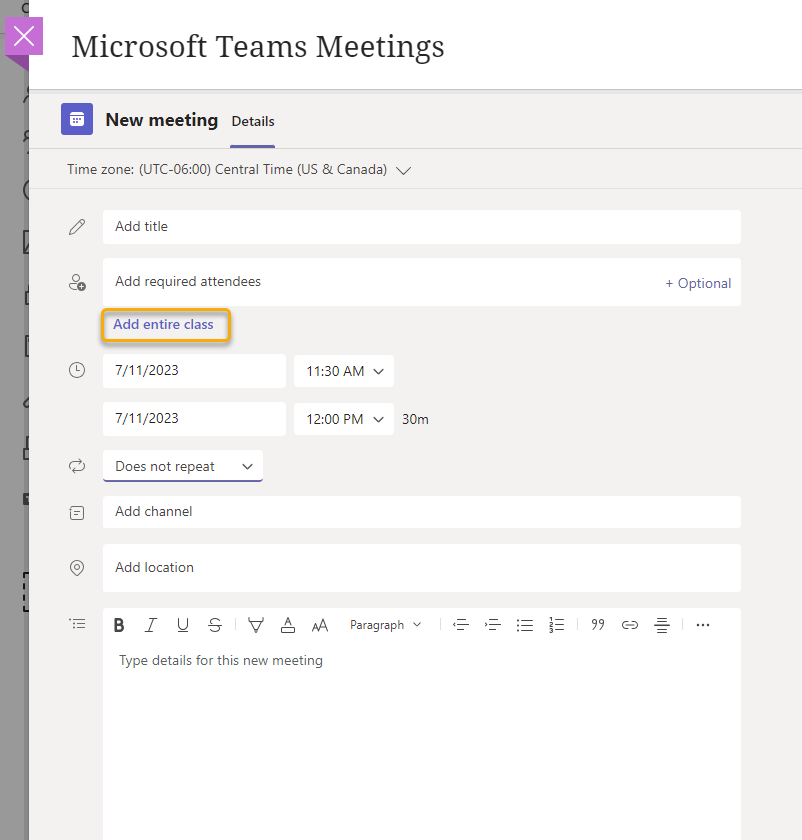Insert a bulleted list
The width and height of the screenshot is (802, 840).
pos(524,625)
